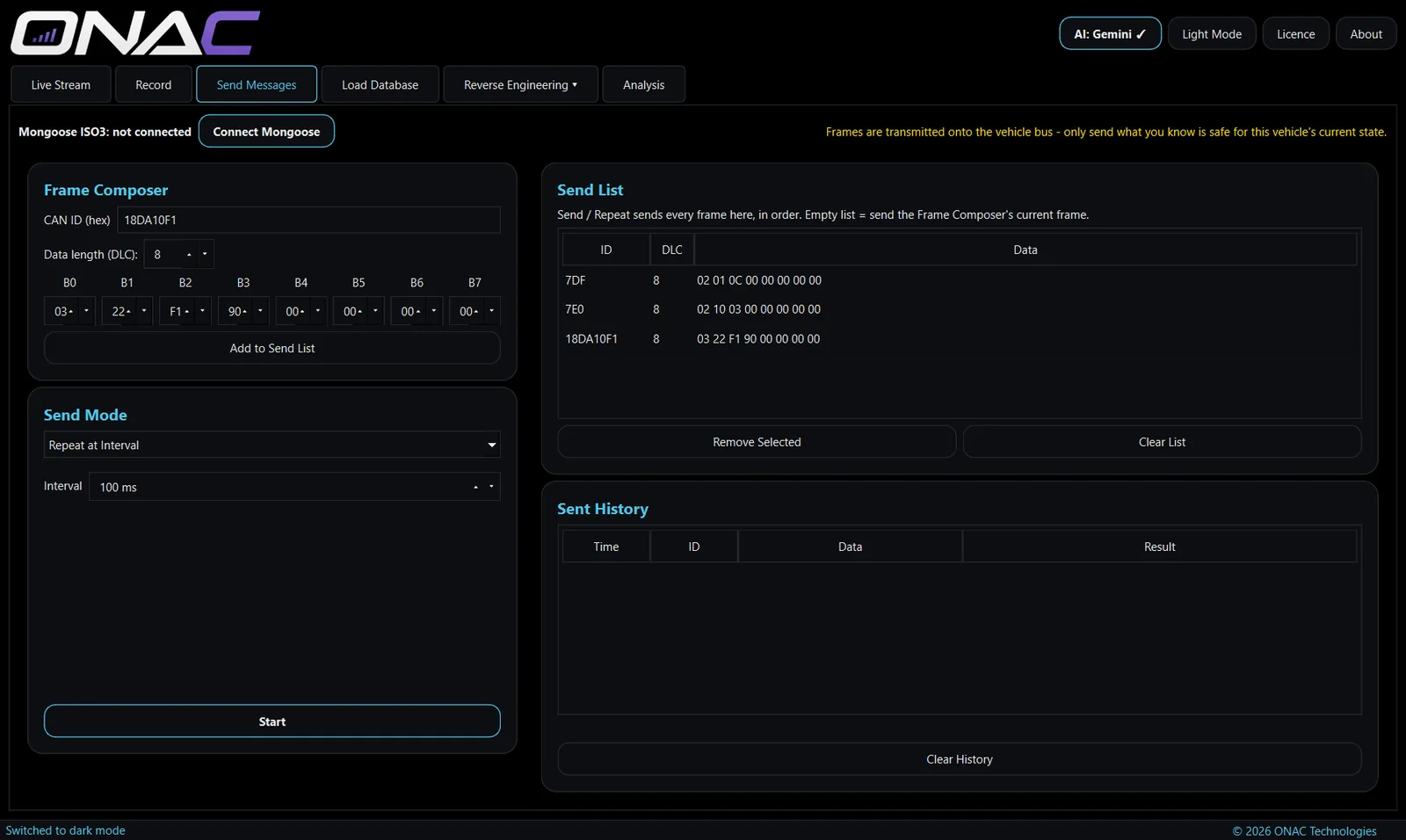The height and width of the screenshot is (840, 1406).
Task: Click the Connect Mongoose button
Action: click(x=266, y=132)
